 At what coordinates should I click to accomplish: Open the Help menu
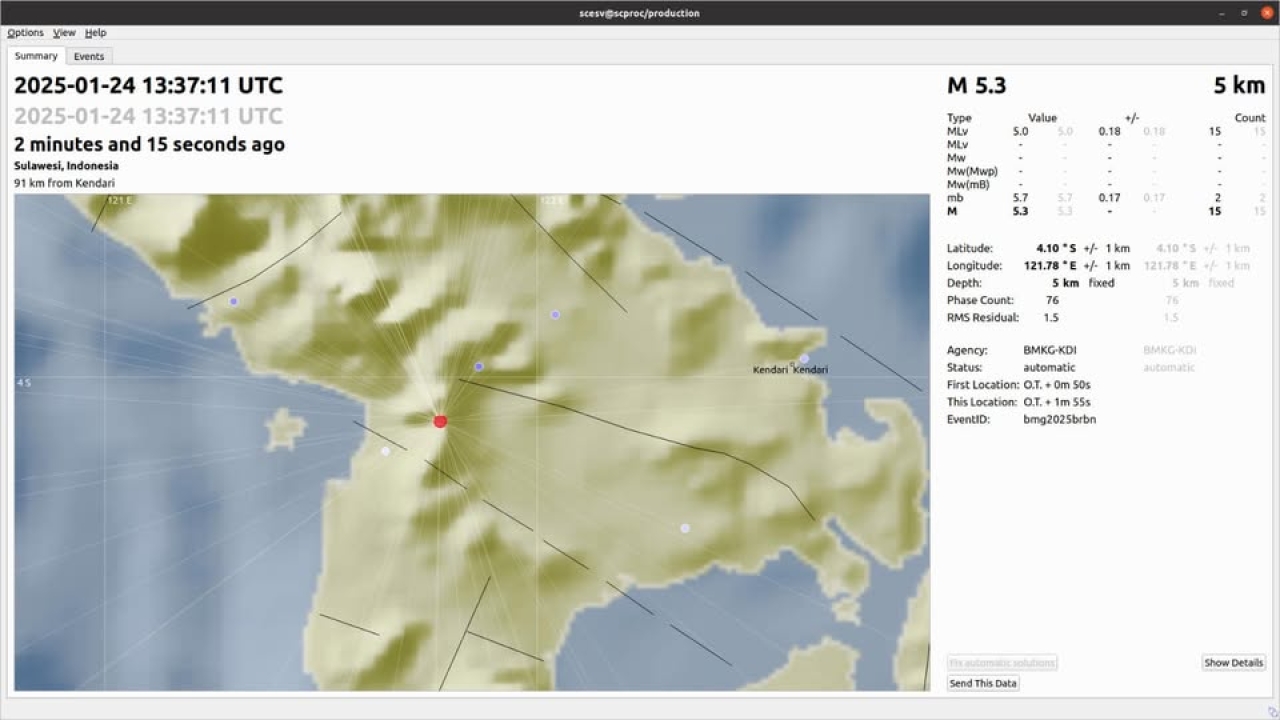click(x=95, y=33)
